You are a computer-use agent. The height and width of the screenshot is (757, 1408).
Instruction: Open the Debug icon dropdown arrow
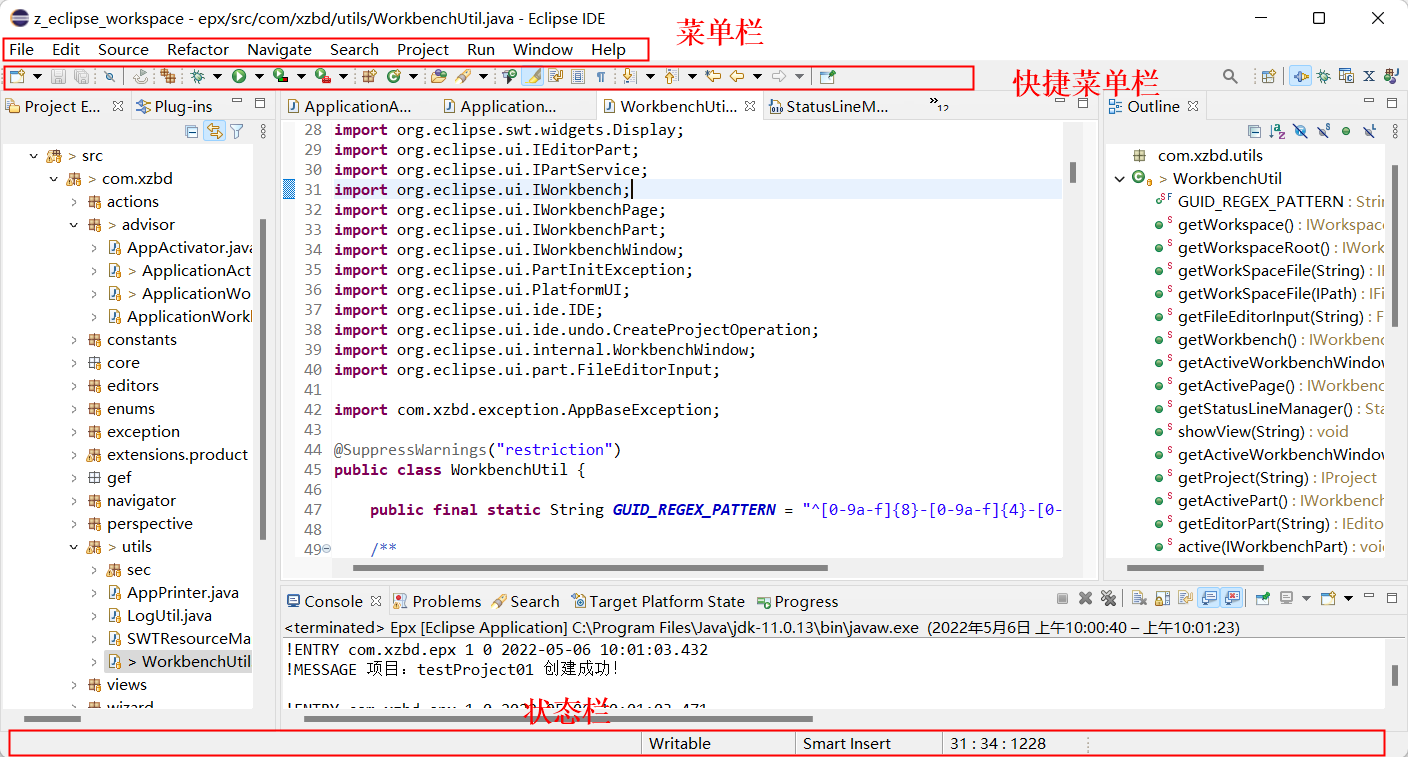217,76
